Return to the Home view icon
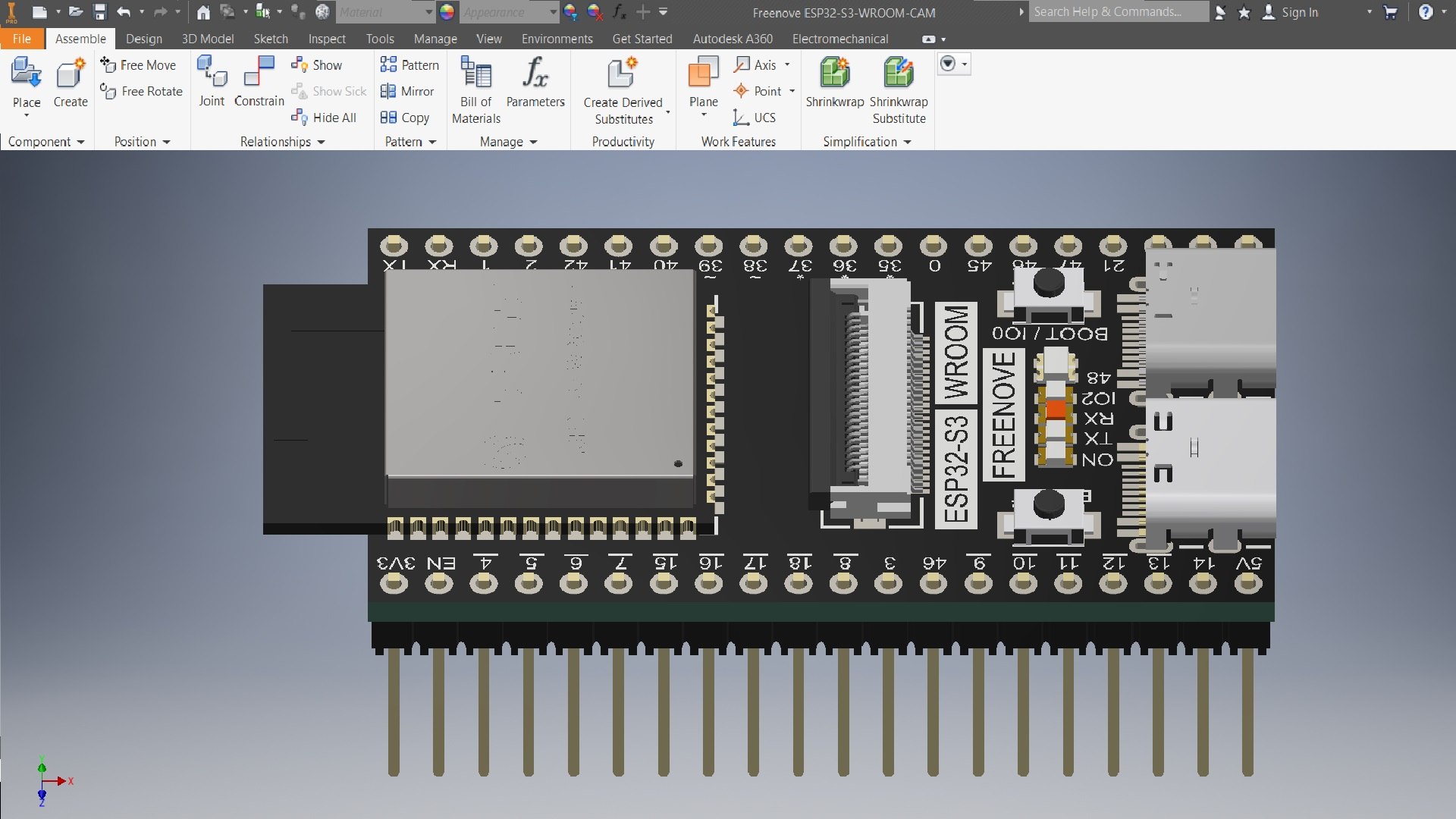 (202, 11)
